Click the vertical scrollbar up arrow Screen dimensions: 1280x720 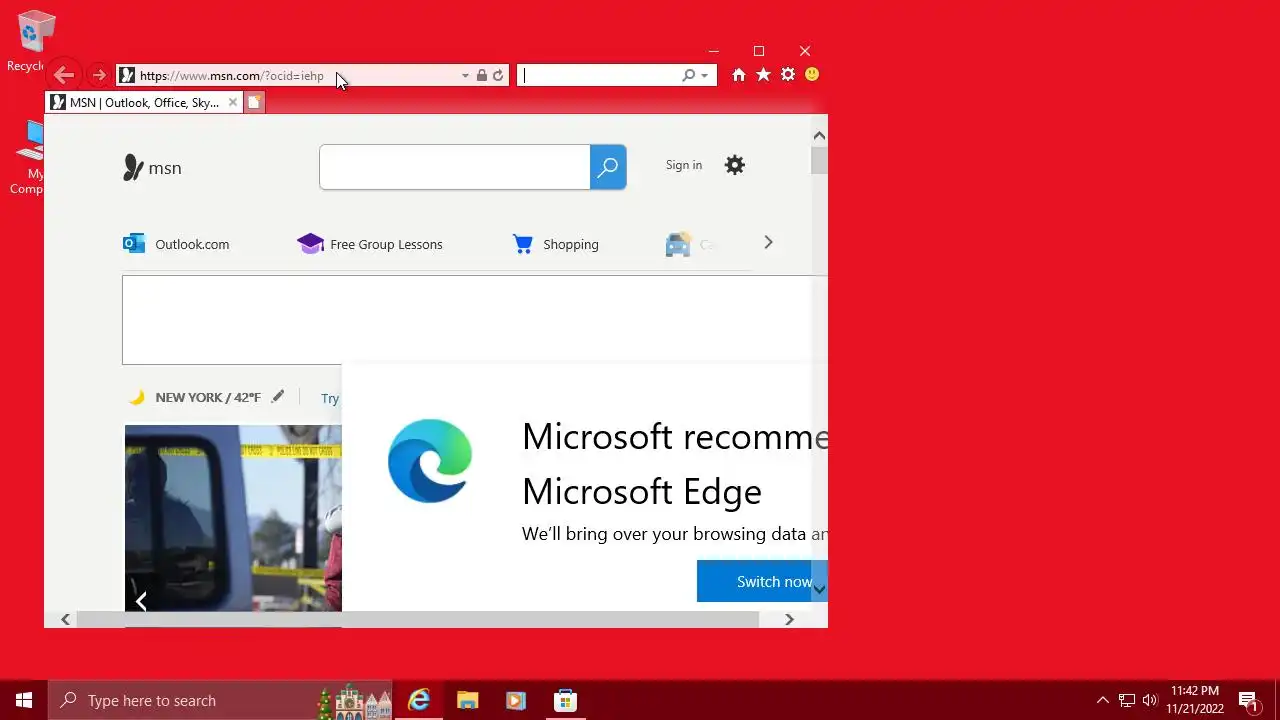819,135
